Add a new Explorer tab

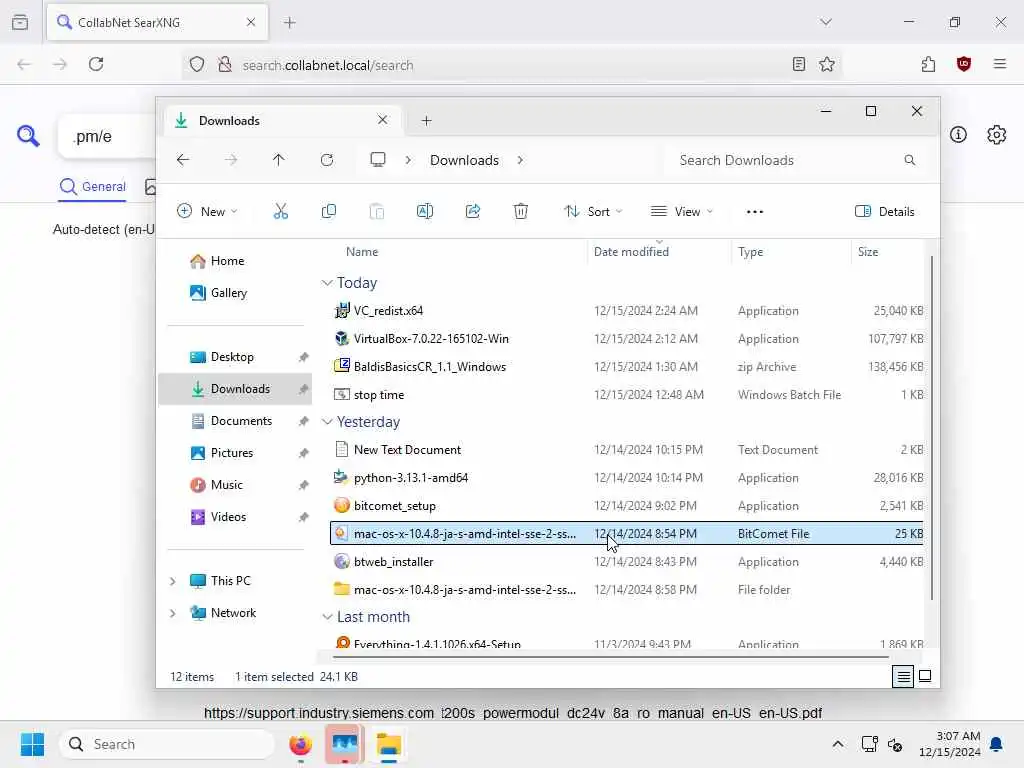coord(426,120)
